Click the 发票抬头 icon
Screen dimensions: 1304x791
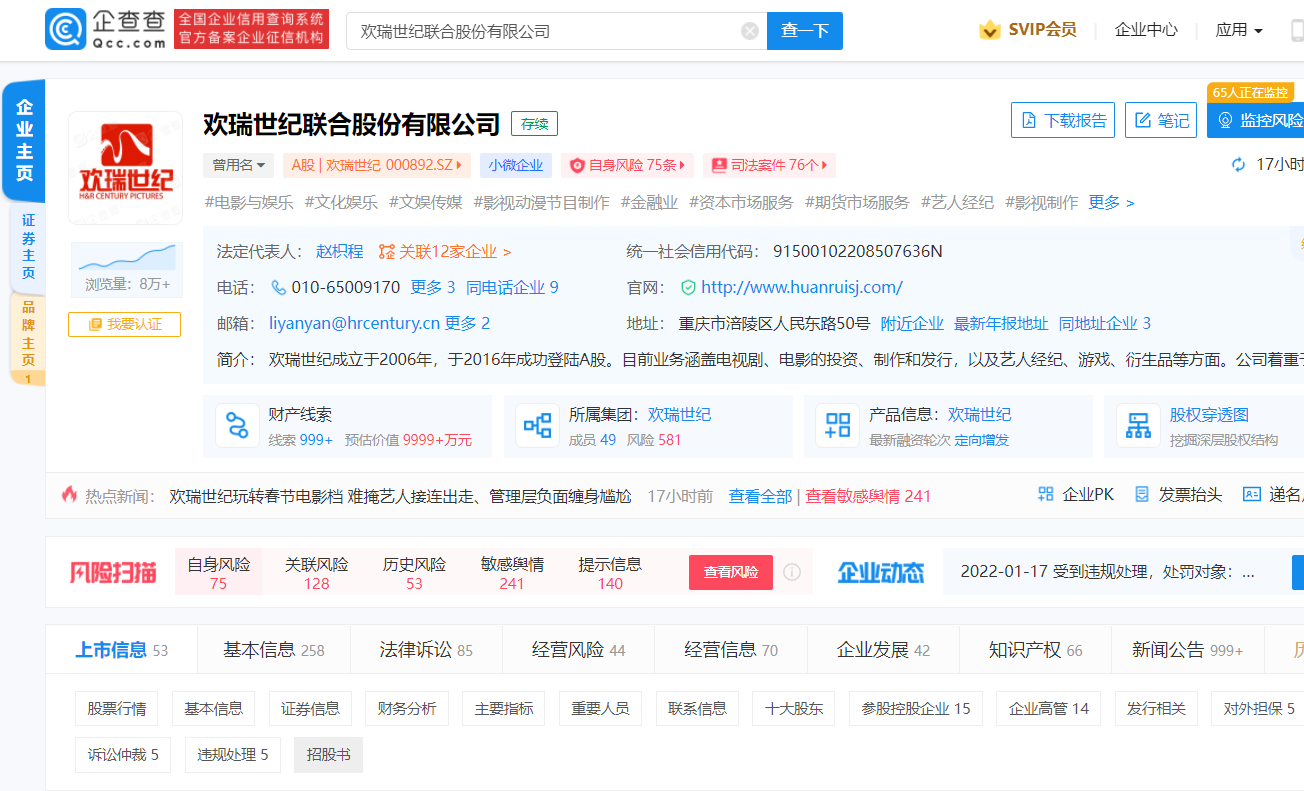[x=1143, y=494]
